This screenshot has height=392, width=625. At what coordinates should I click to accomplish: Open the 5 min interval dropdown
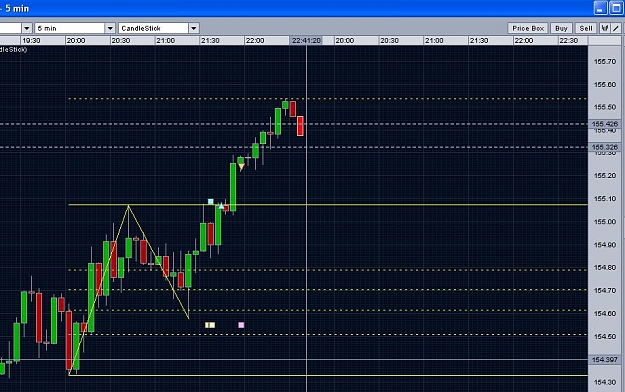pyautogui.click(x=110, y=28)
